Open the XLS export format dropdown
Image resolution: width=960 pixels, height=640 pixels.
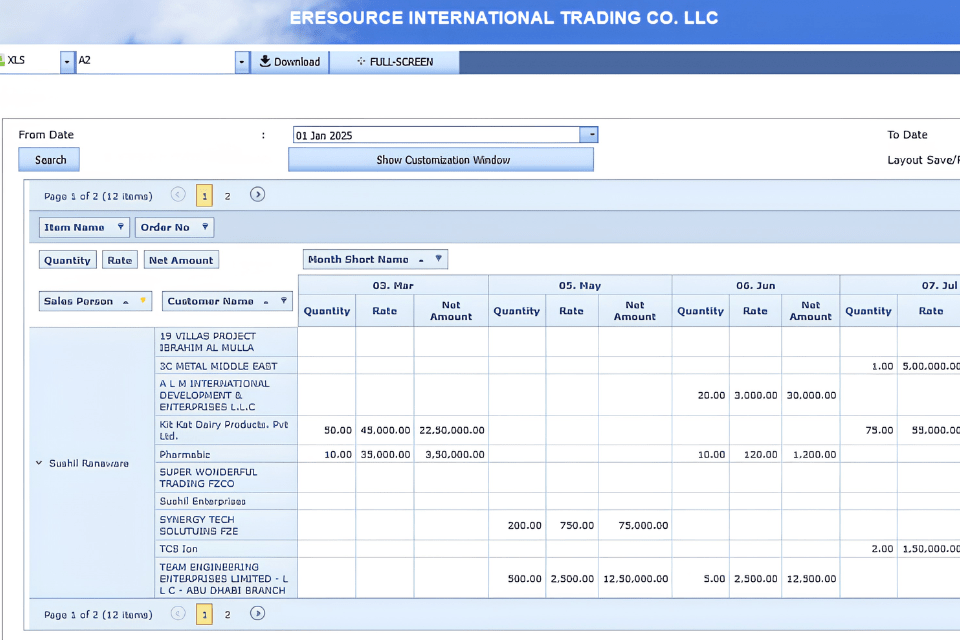pyautogui.click(x=67, y=62)
